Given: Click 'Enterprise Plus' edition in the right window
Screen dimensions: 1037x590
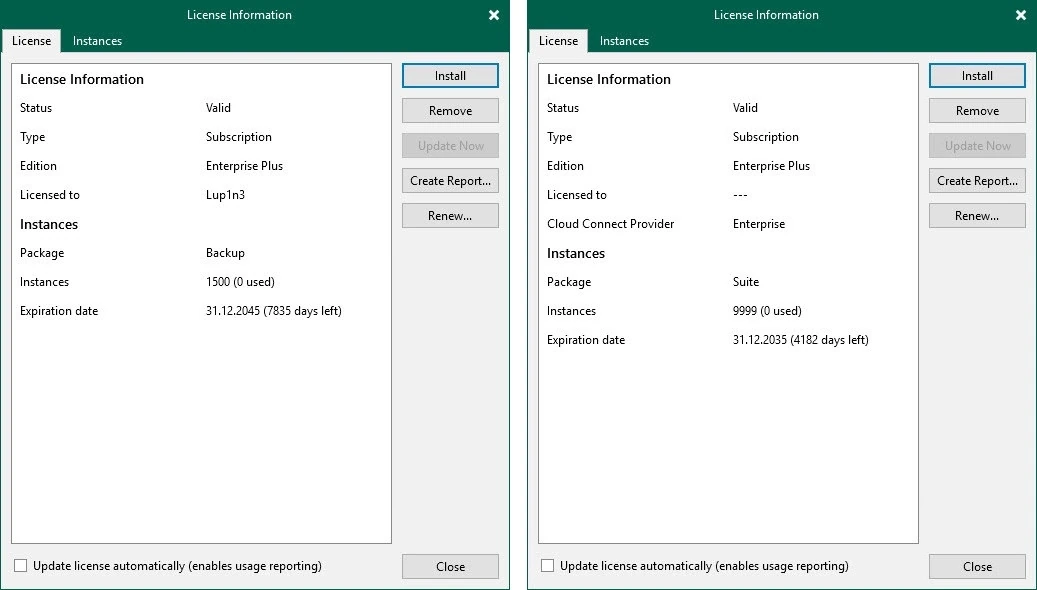Looking at the screenshot, I should [771, 166].
